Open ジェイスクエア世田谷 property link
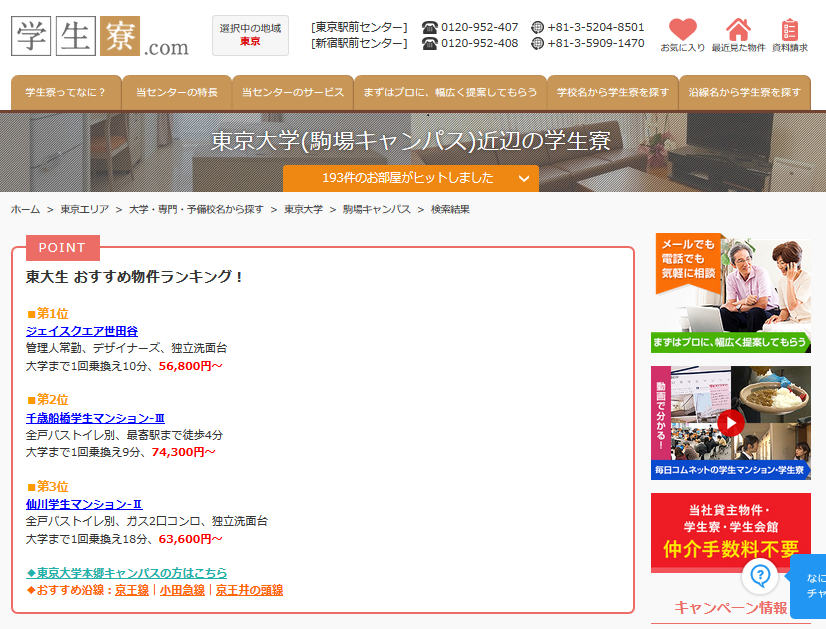826x629 pixels. 82,331
